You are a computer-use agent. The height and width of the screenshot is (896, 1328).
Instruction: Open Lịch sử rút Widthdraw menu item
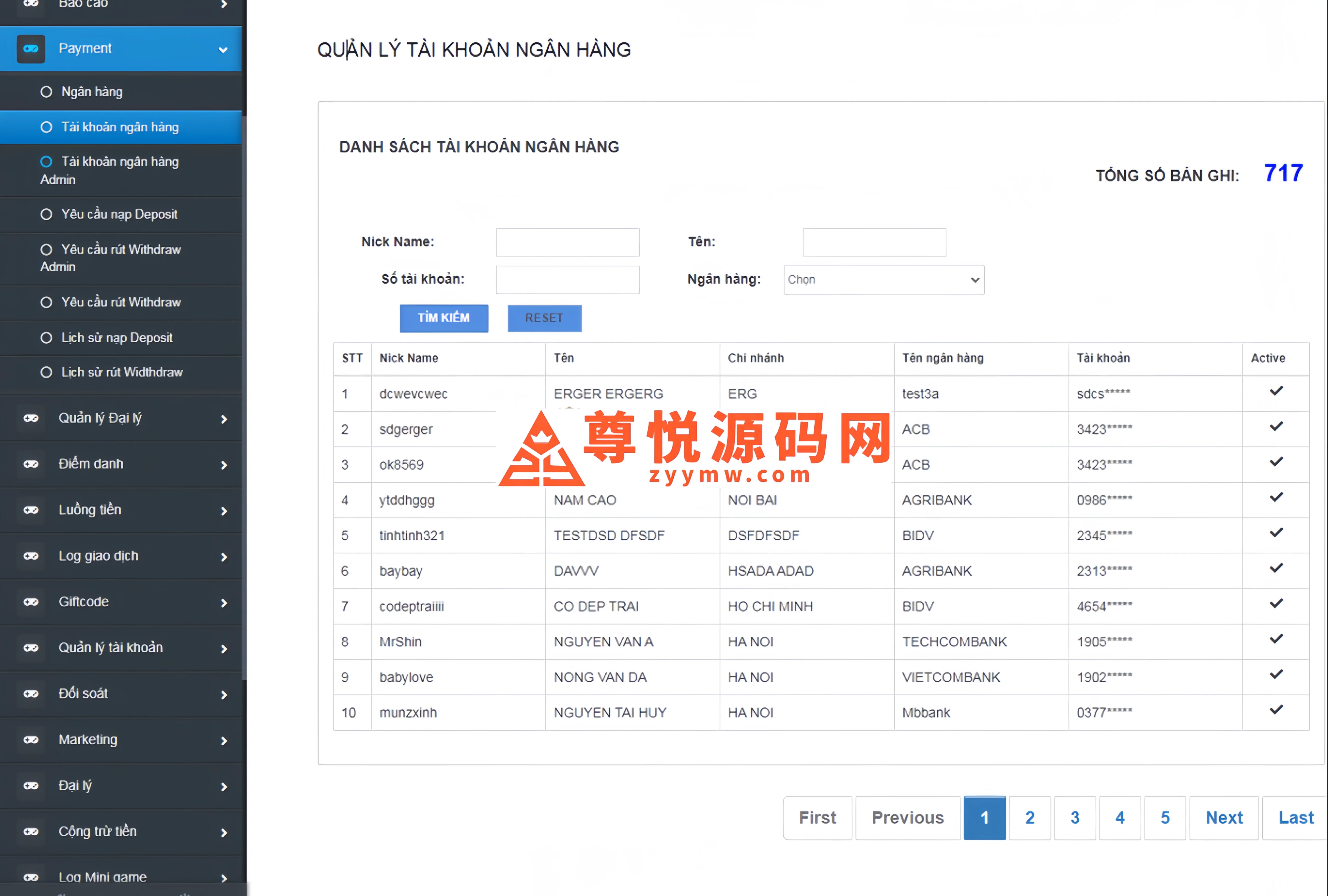click(x=122, y=372)
